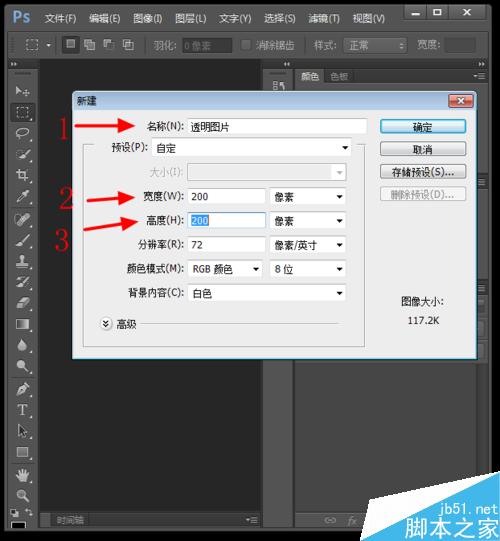
Task: Select the Quick Selection tool
Action: 22,154
